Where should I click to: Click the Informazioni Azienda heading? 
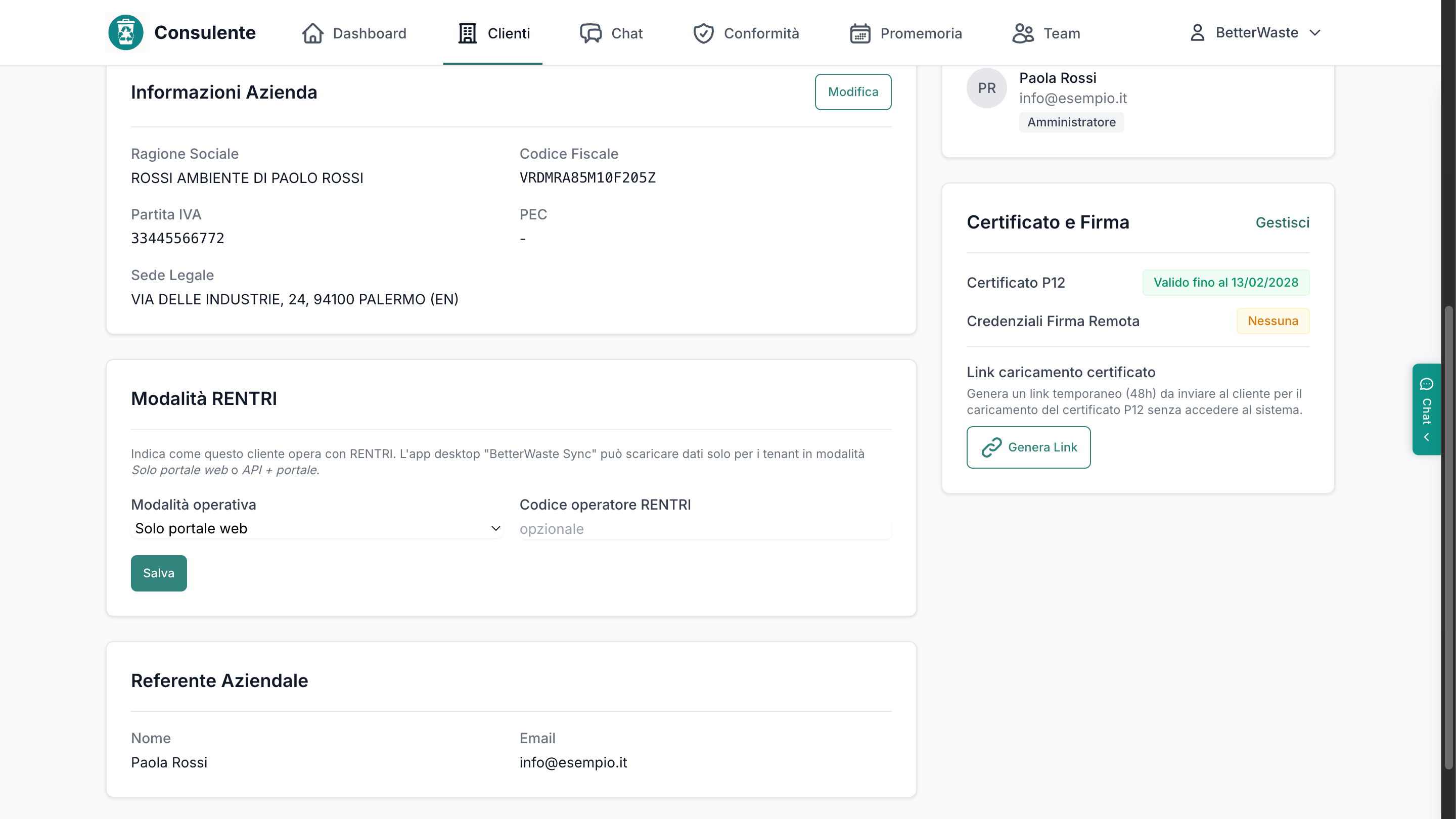[224, 92]
